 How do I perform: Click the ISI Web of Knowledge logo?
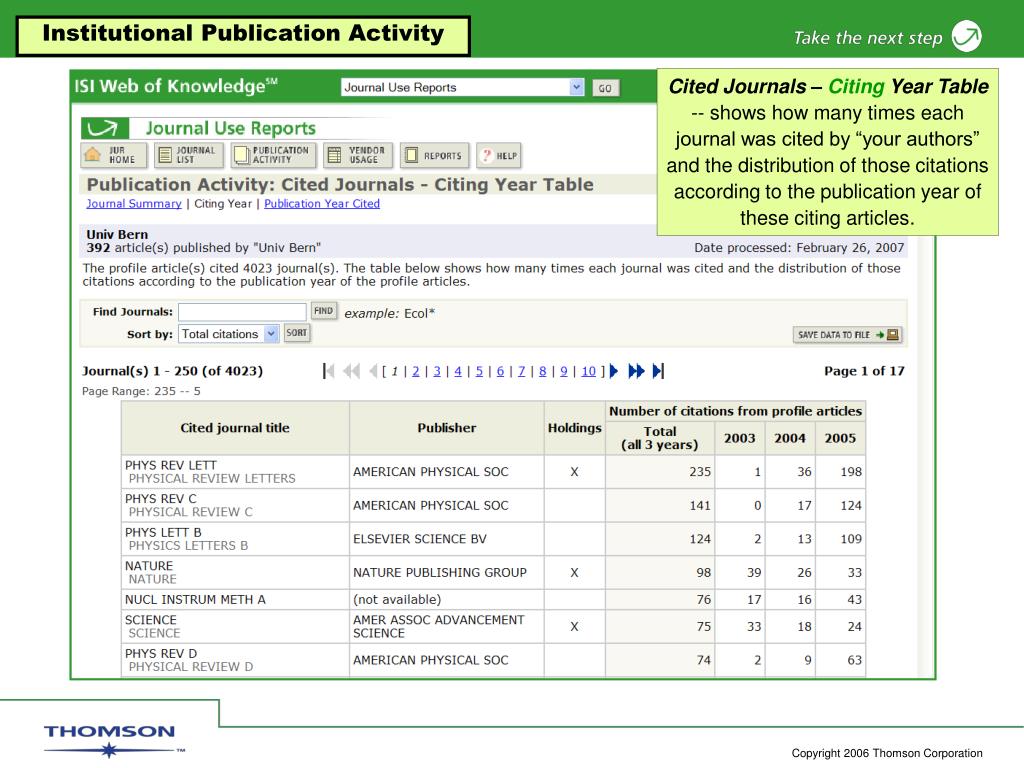pyautogui.click(x=176, y=86)
